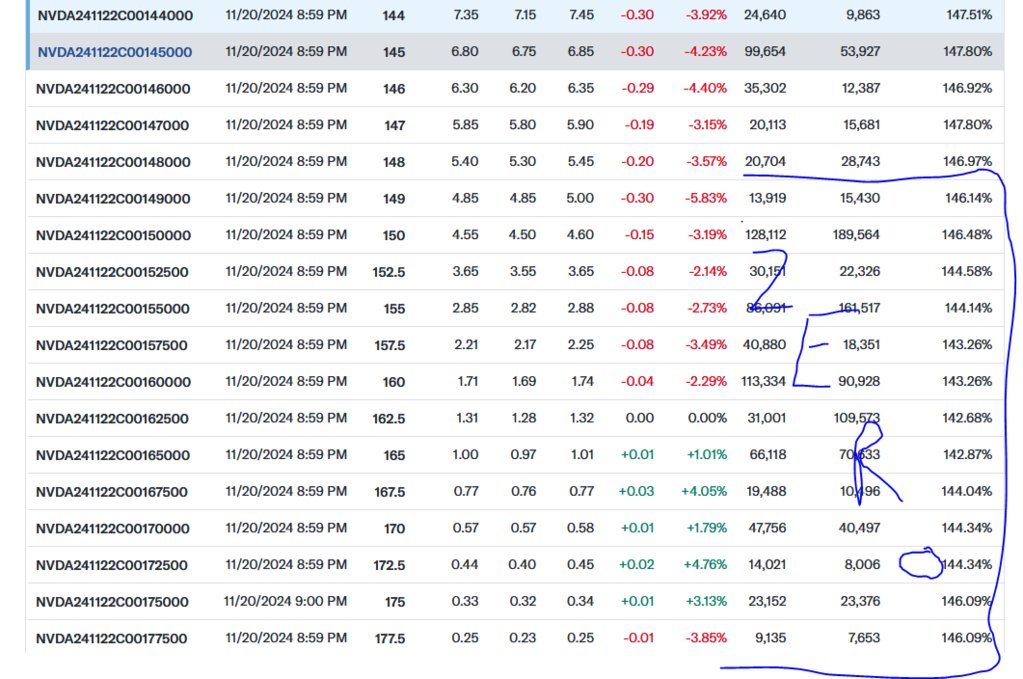Click the open interest 90,928

tap(859, 381)
